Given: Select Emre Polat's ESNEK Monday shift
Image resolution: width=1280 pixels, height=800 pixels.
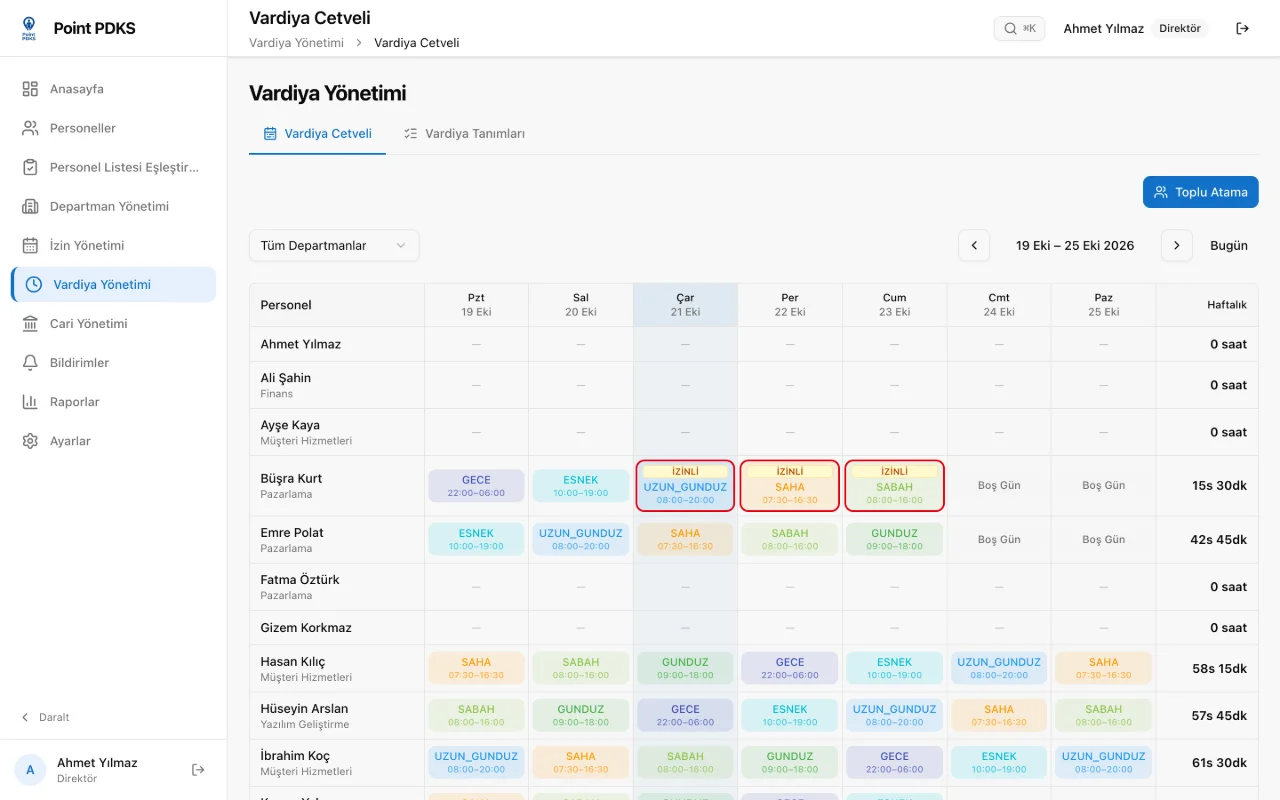Looking at the screenshot, I should tap(476, 540).
